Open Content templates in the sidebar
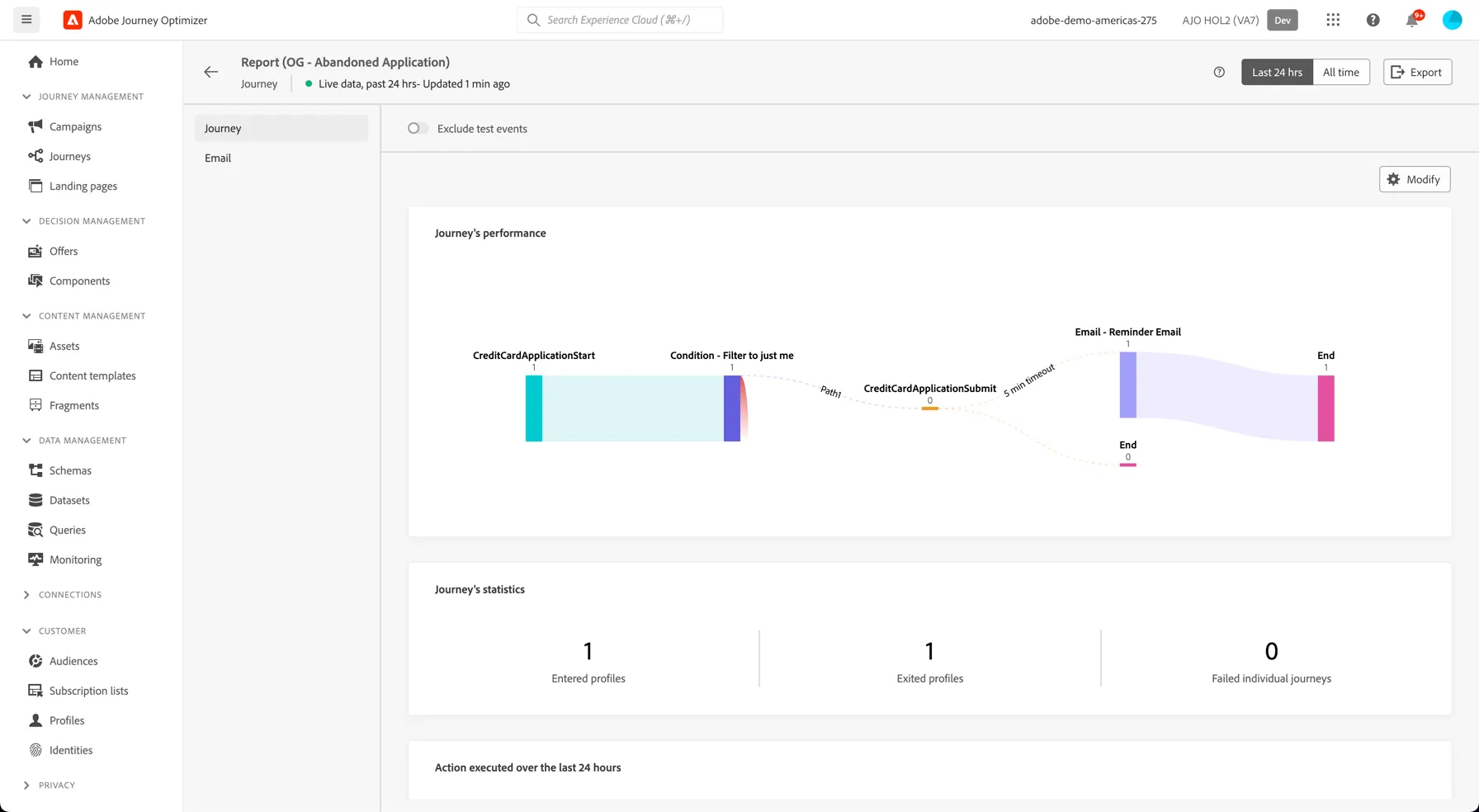This screenshot has width=1479, height=812. (x=92, y=375)
